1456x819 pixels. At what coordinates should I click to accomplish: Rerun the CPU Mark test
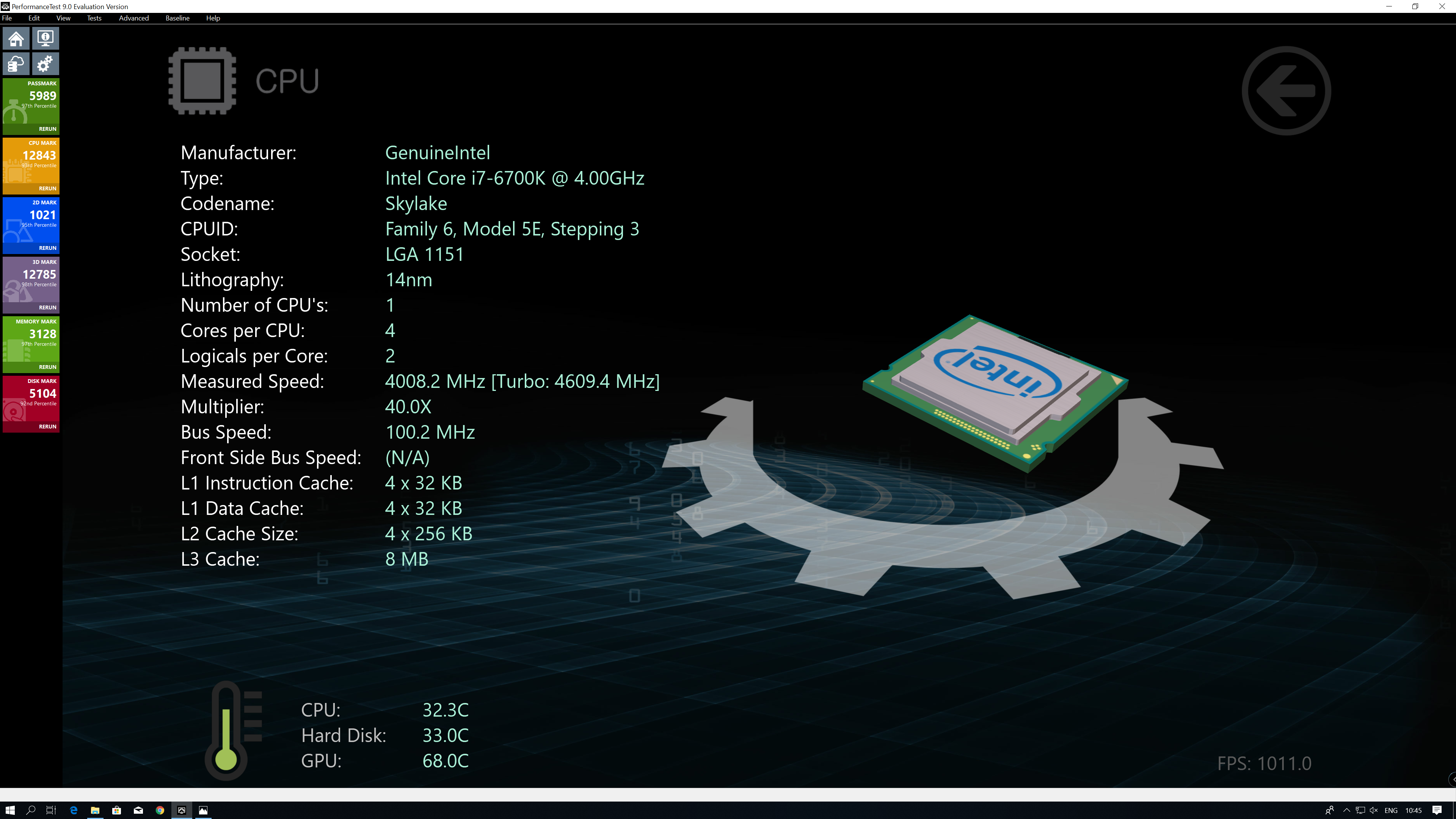[47, 188]
